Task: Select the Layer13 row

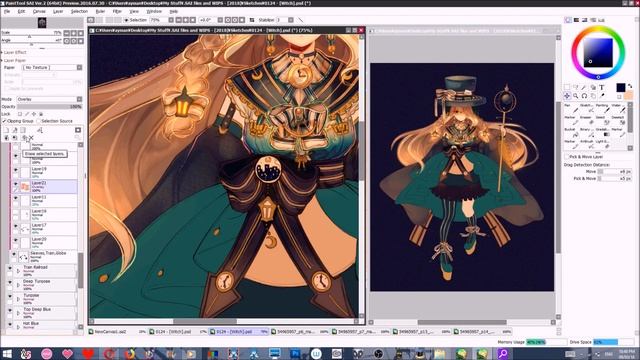Action: click(43, 200)
